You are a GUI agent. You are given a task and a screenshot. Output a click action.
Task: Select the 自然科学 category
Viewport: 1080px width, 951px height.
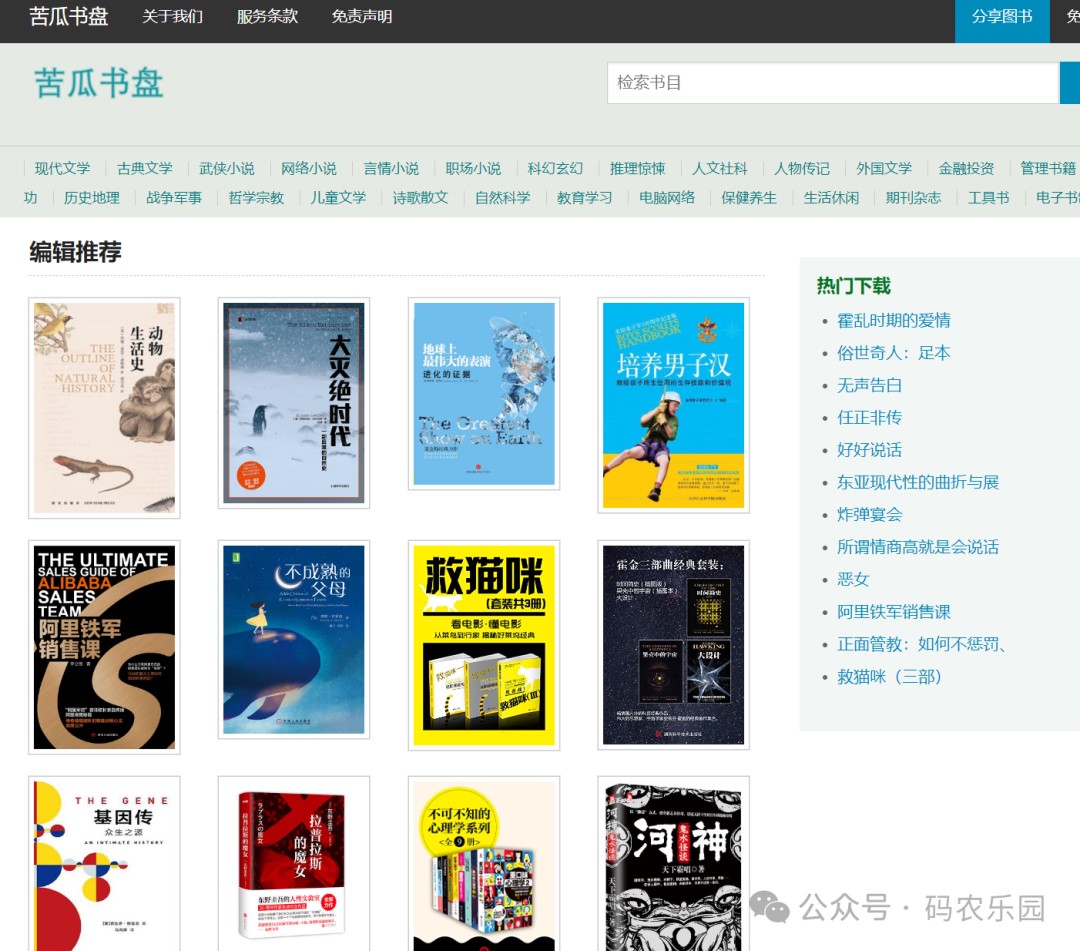(x=503, y=198)
